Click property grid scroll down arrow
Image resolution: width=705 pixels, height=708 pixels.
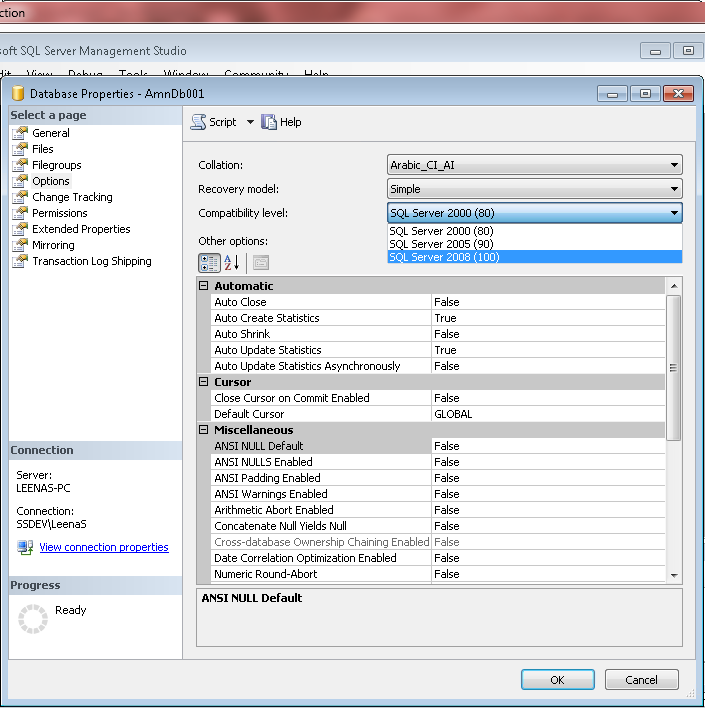(674, 575)
